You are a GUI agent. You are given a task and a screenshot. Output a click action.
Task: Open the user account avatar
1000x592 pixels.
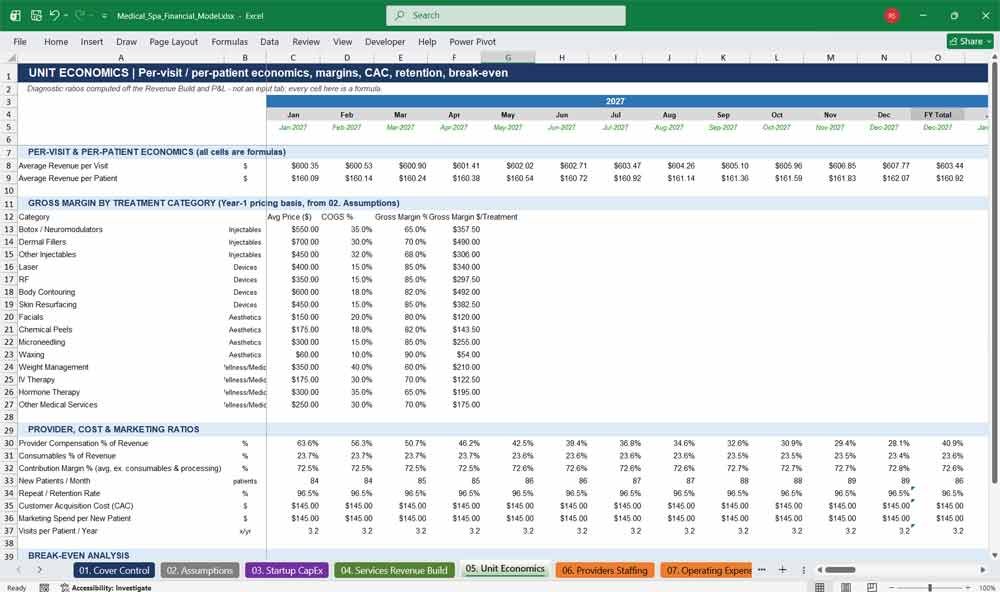click(892, 15)
